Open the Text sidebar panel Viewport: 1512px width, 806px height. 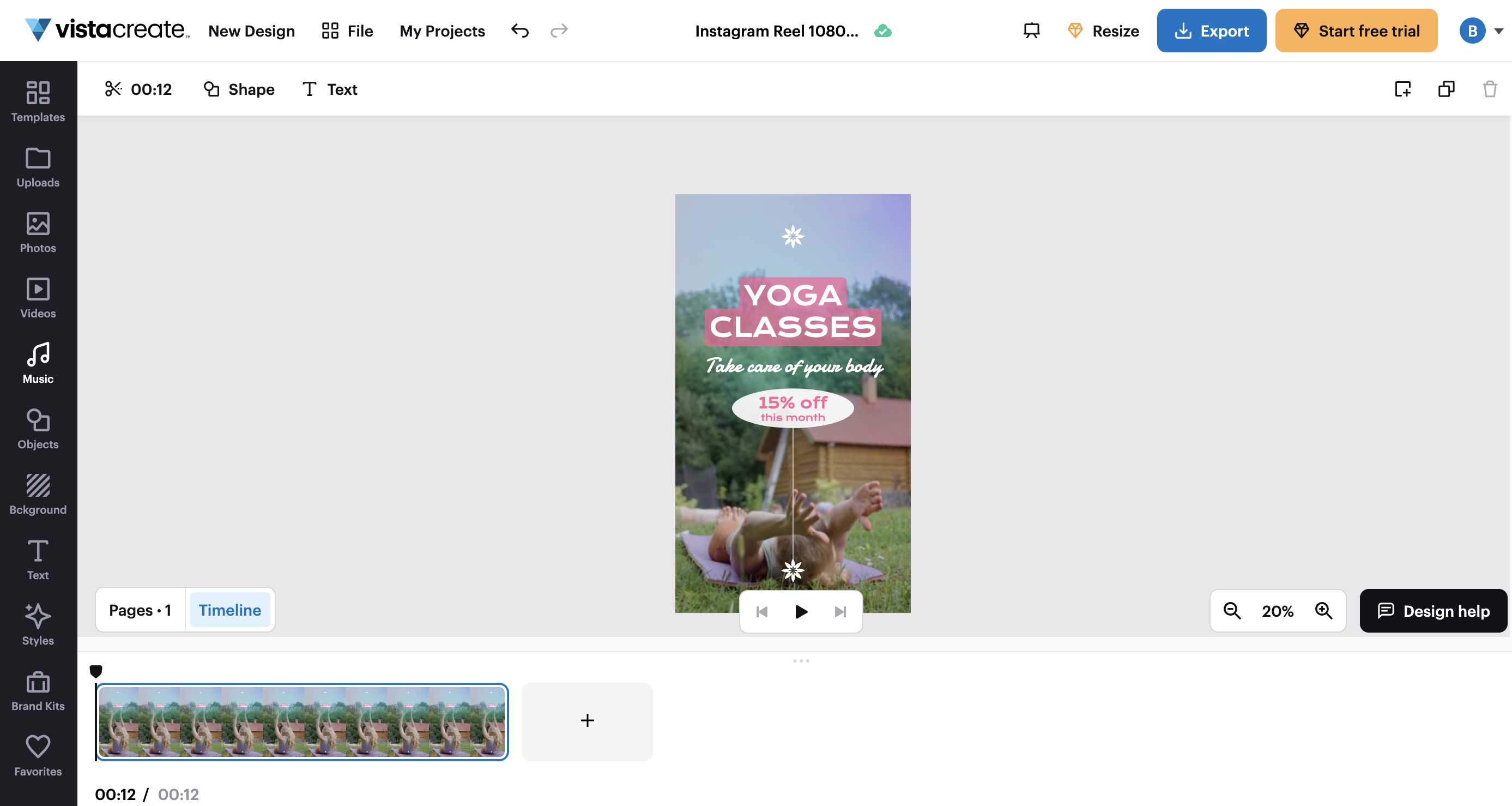point(38,560)
